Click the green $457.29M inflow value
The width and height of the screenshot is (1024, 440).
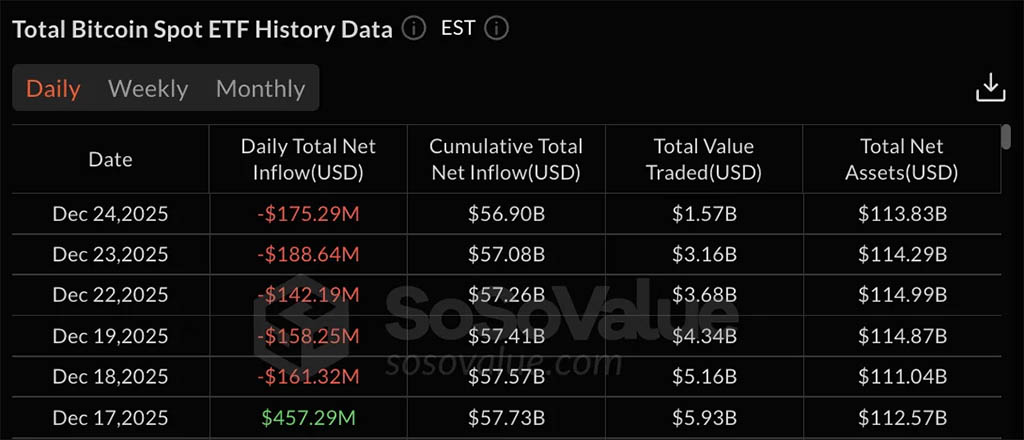click(308, 417)
